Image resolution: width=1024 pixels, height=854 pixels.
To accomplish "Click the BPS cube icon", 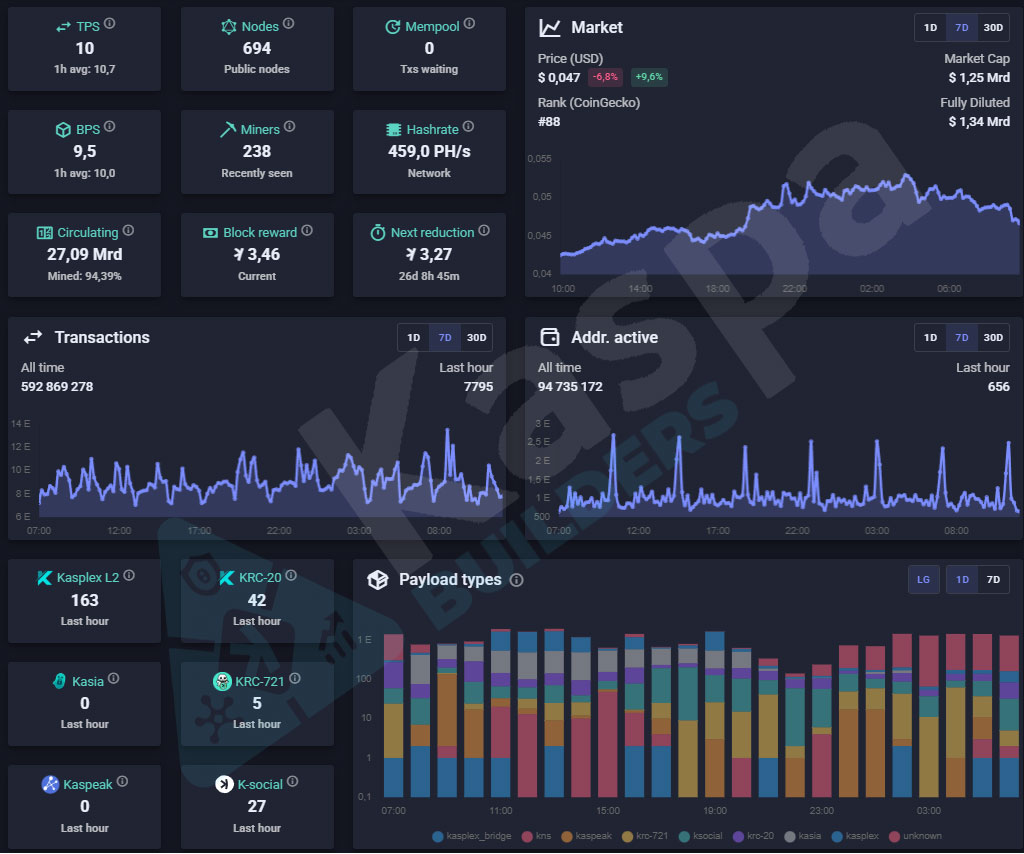I will pos(63,130).
